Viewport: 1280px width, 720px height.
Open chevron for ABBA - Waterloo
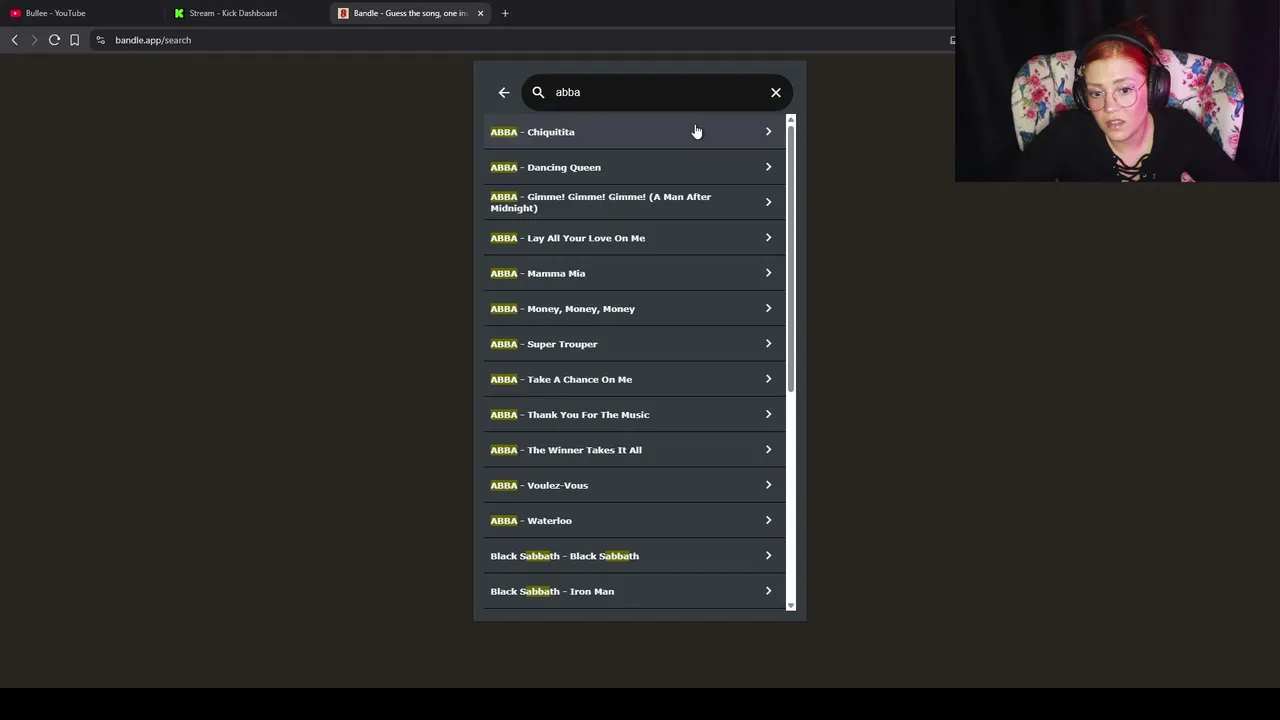768,520
